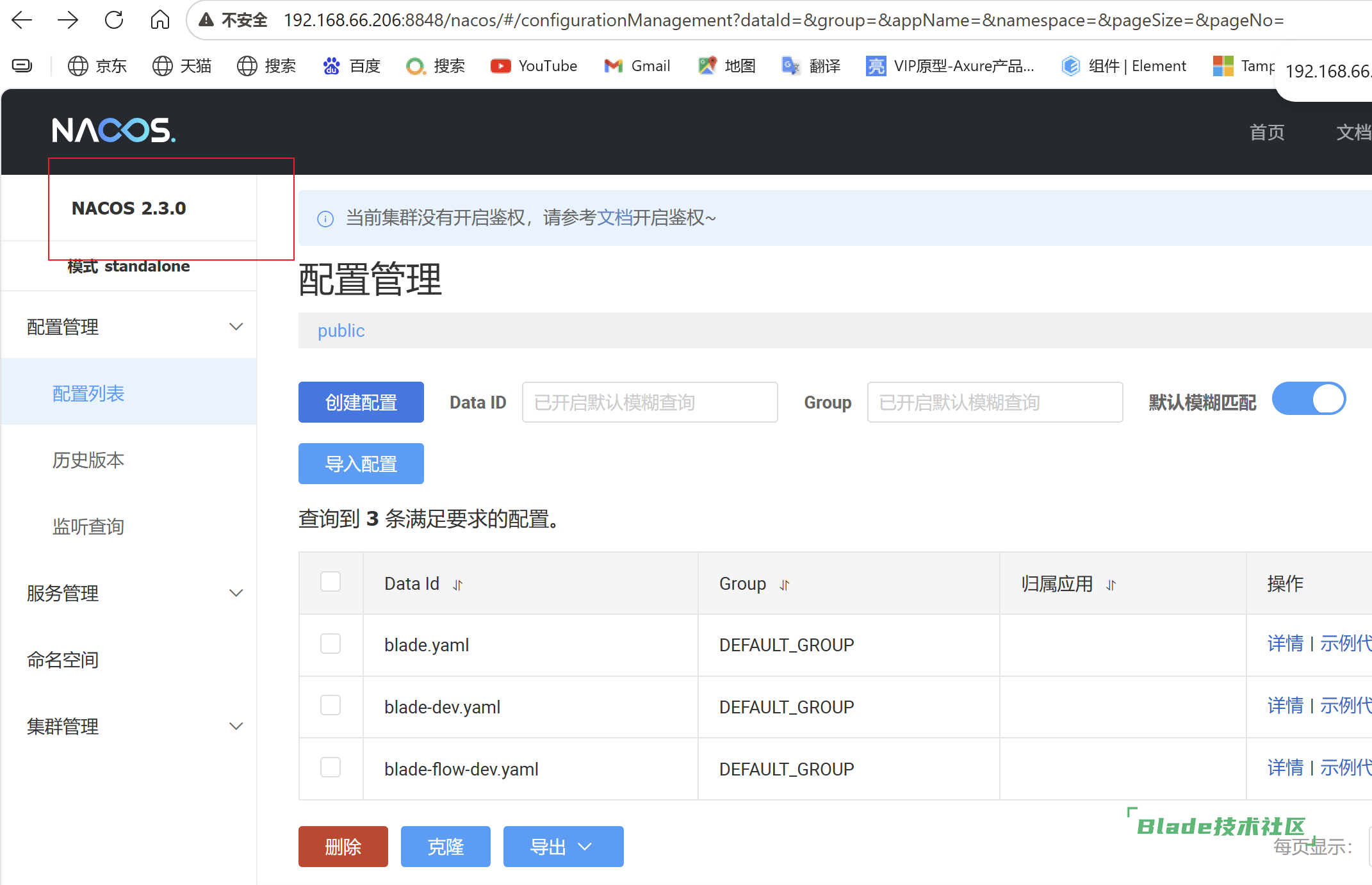Toggle the 默认模糊匹配 switch
1372x885 pixels.
[x=1309, y=399]
